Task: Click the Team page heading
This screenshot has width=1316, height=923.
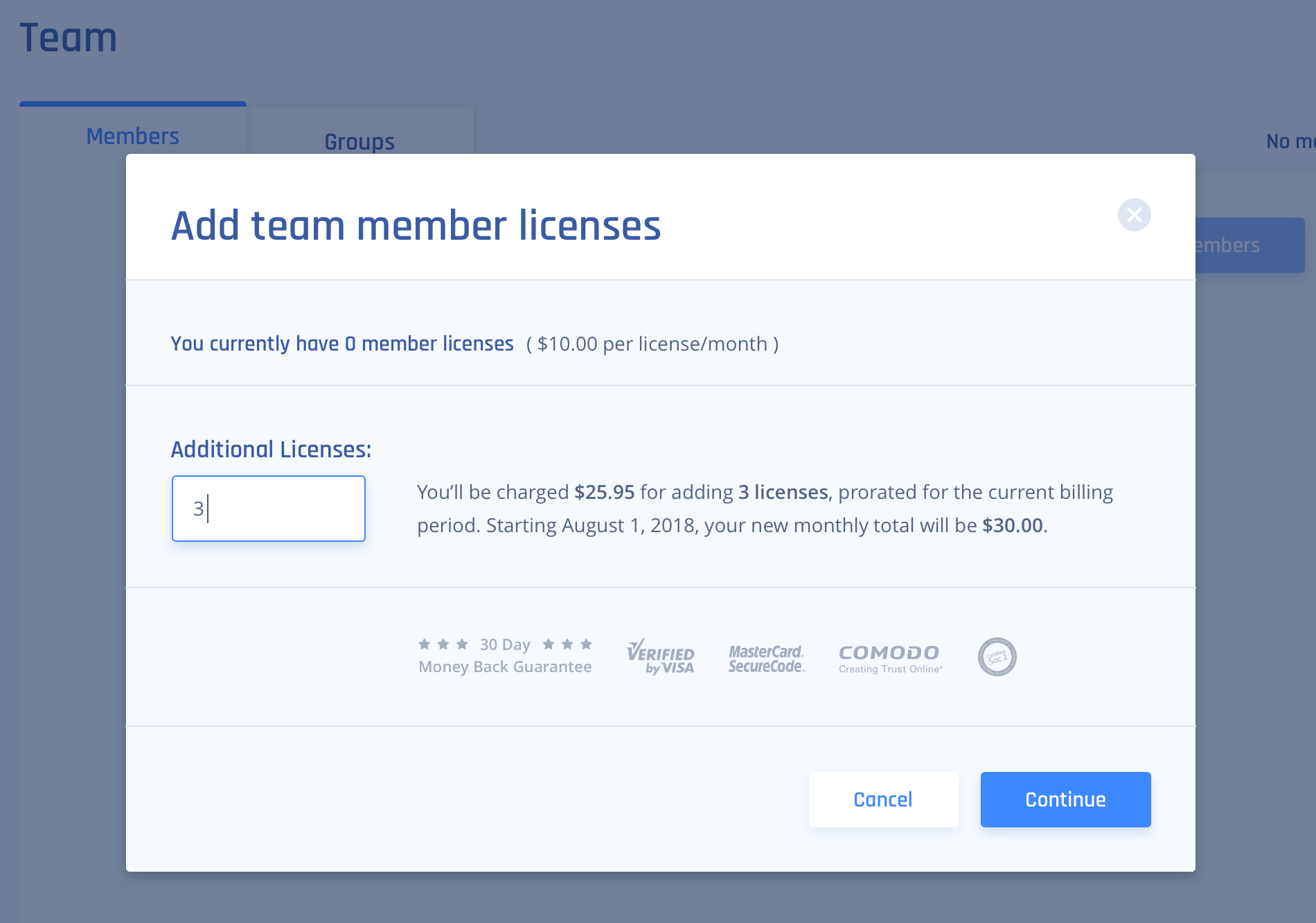Action: coord(68,37)
